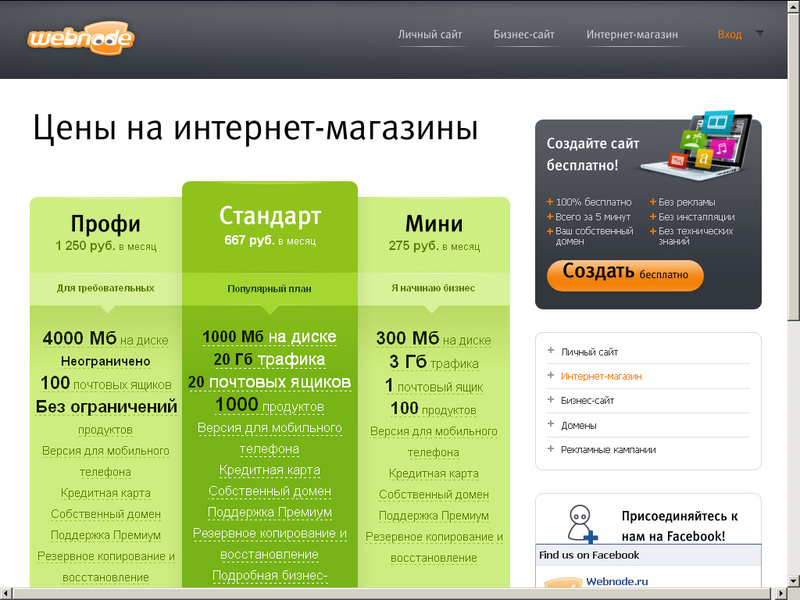Click the vertical scrollbar down arrow
800x600 pixels.
(x=794, y=581)
